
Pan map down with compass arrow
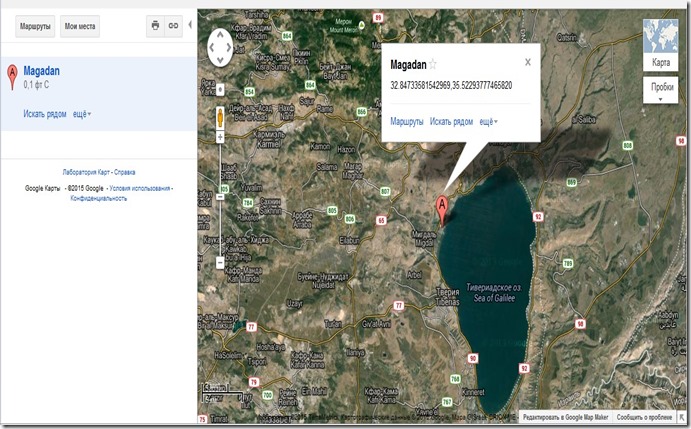click(x=220, y=59)
